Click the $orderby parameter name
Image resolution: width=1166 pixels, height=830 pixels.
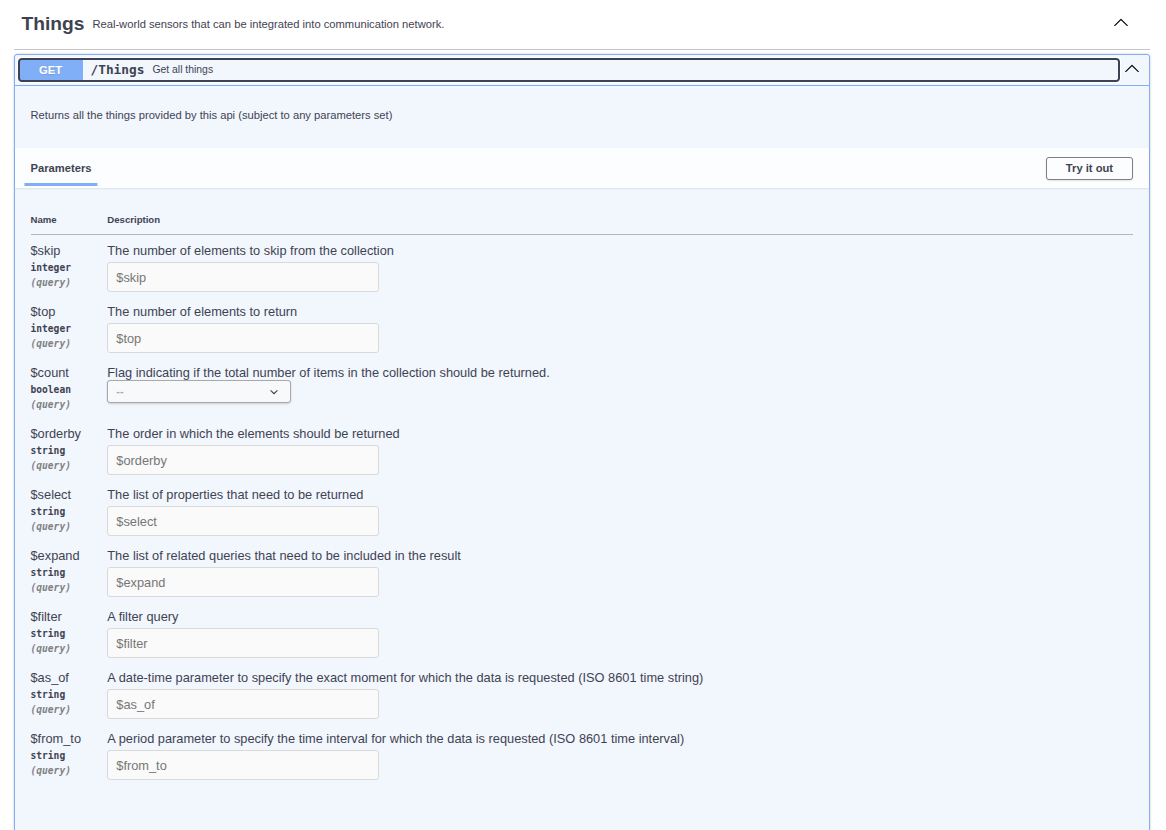pos(56,434)
